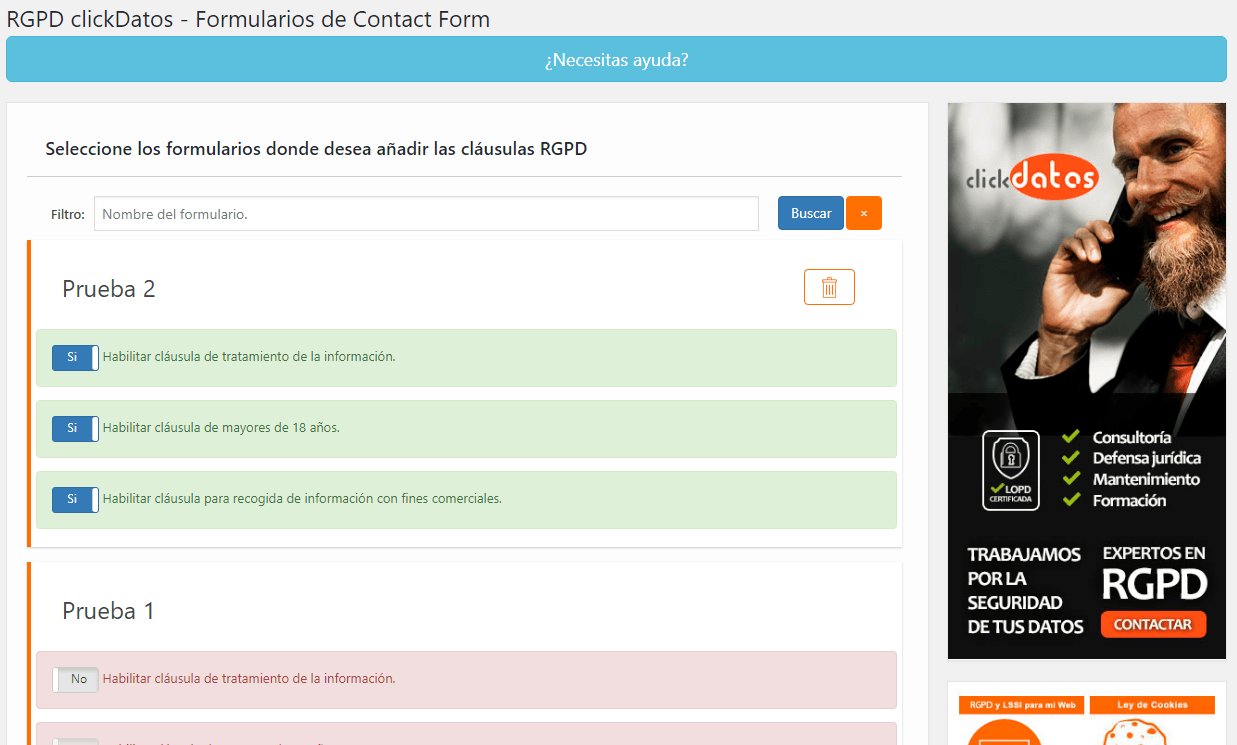Screen dimensions: 1237x745
Task: Focus the Nombre del formulario filter field
Action: (x=426, y=214)
